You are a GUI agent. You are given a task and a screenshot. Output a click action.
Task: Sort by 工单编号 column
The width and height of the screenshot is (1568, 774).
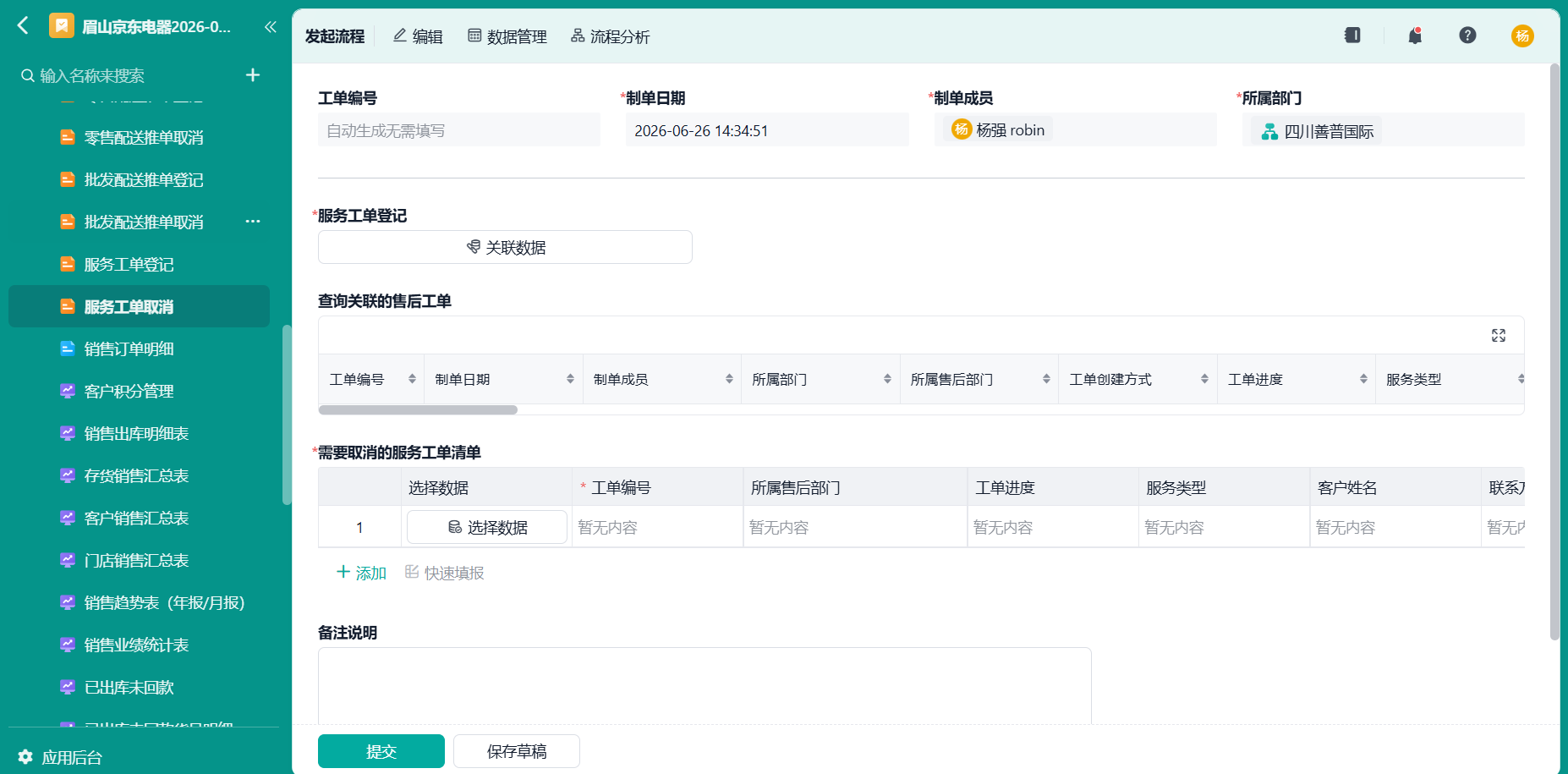coord(412,379)
